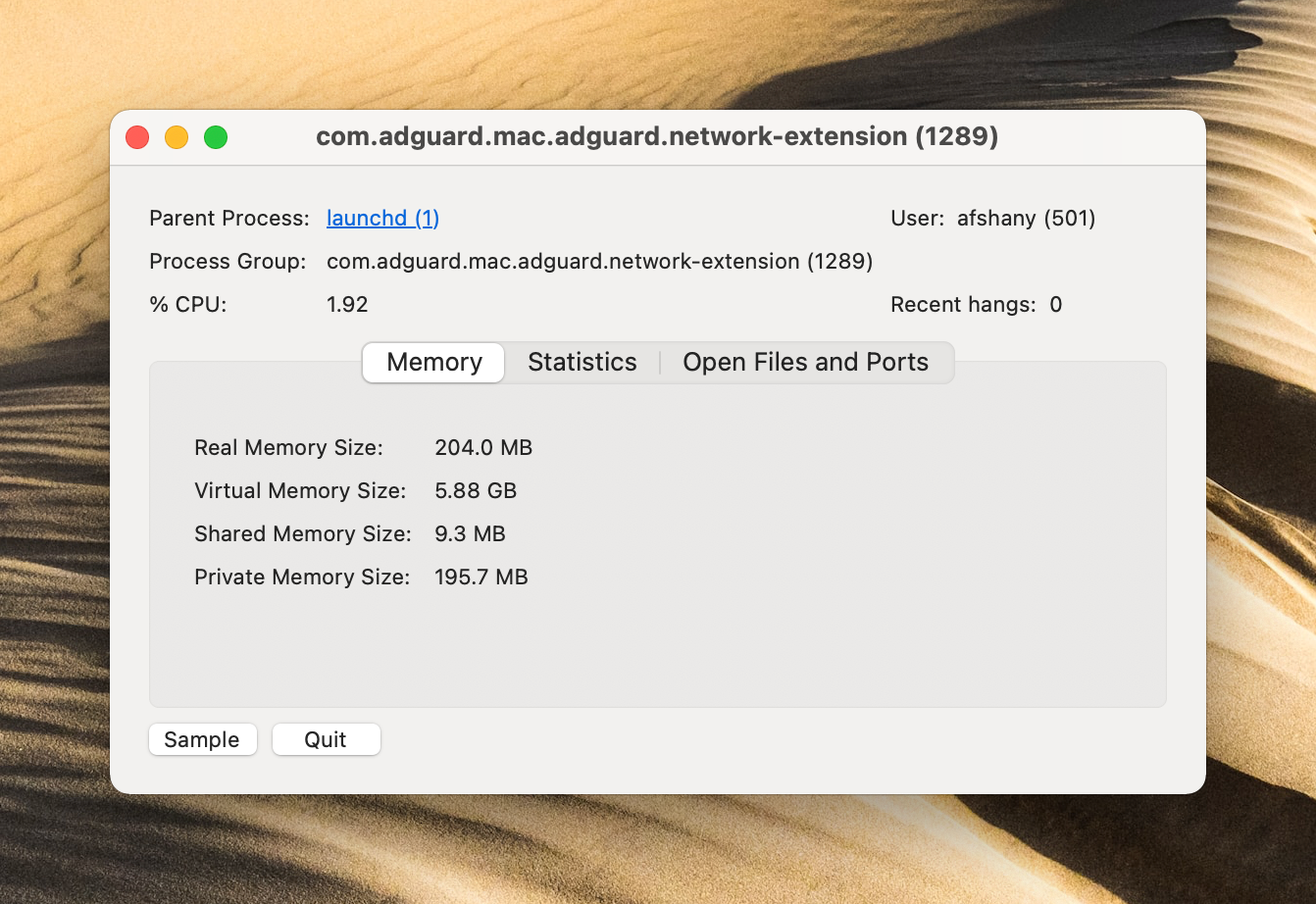Select the Shared Memory Size value

click(x=470, y=533)
